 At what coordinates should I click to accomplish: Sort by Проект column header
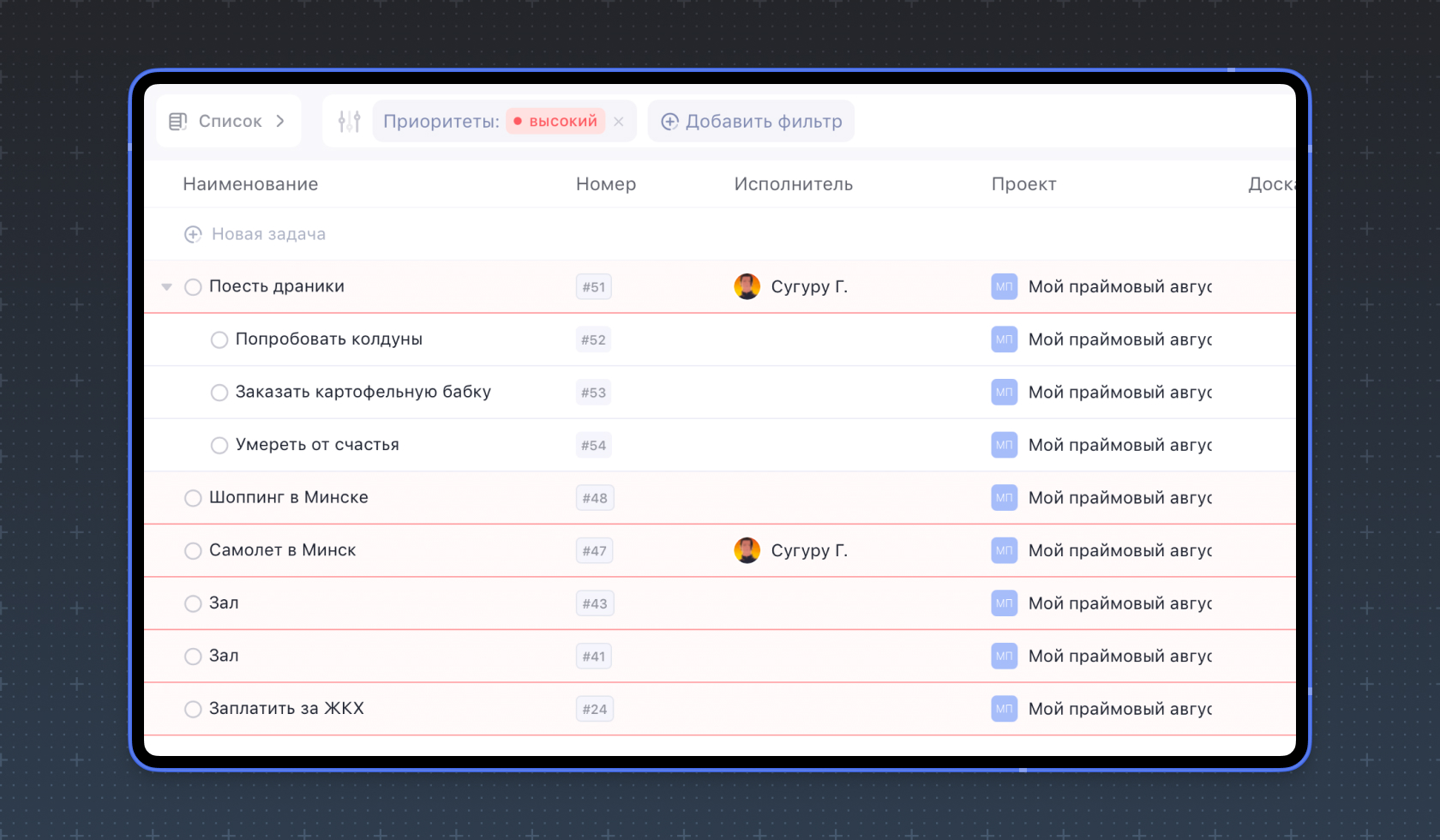coord(1024,184)
